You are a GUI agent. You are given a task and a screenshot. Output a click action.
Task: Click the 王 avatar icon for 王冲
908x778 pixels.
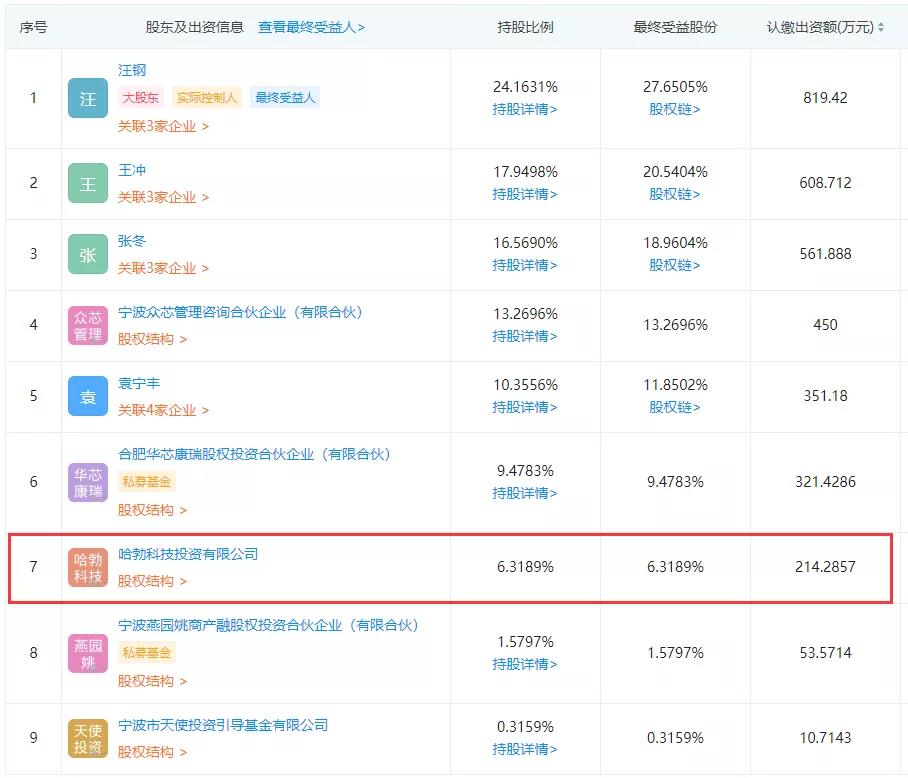click(x=87, y=183)
